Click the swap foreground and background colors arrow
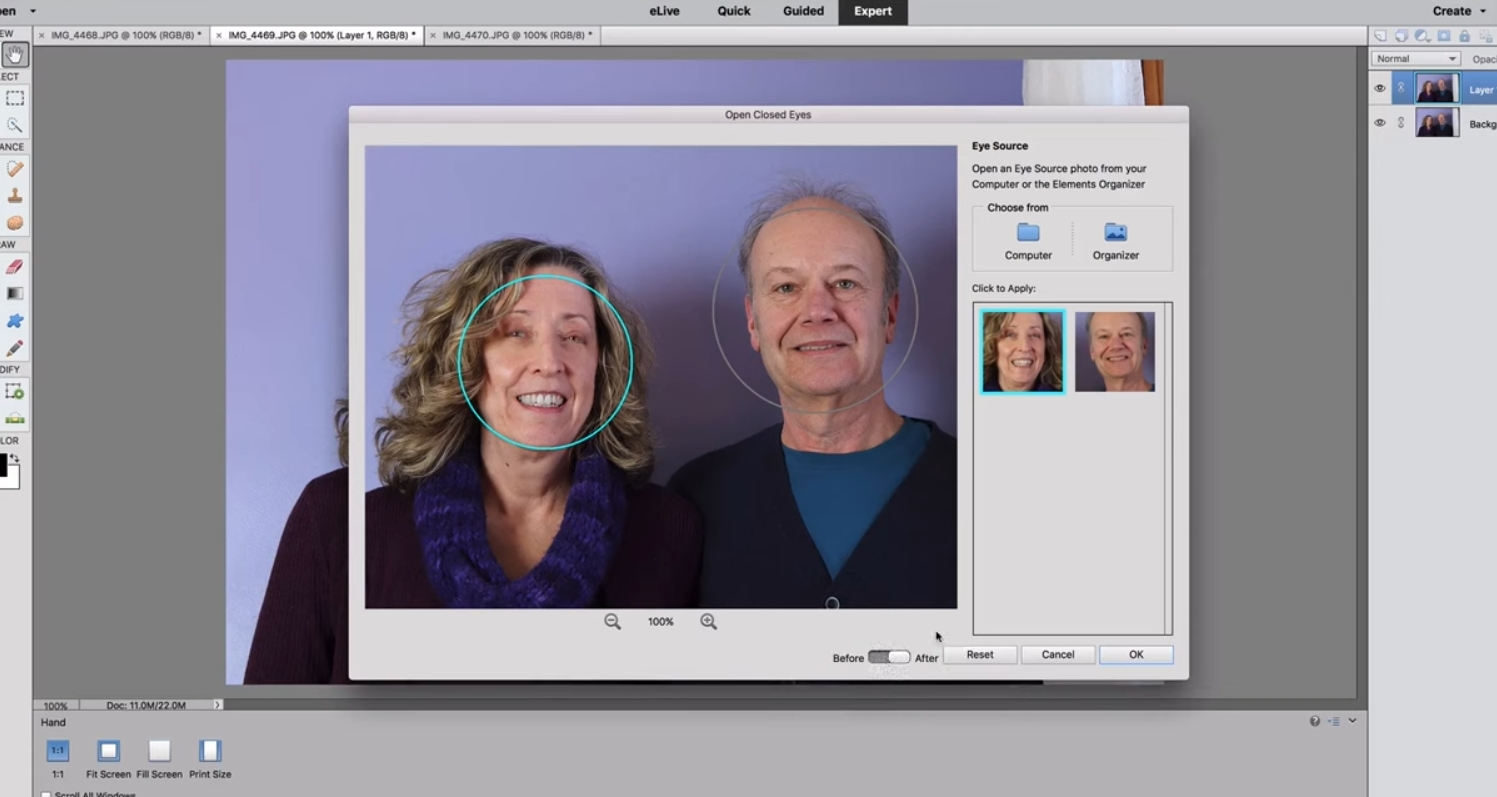1497x797 pixels. point(14,459)
